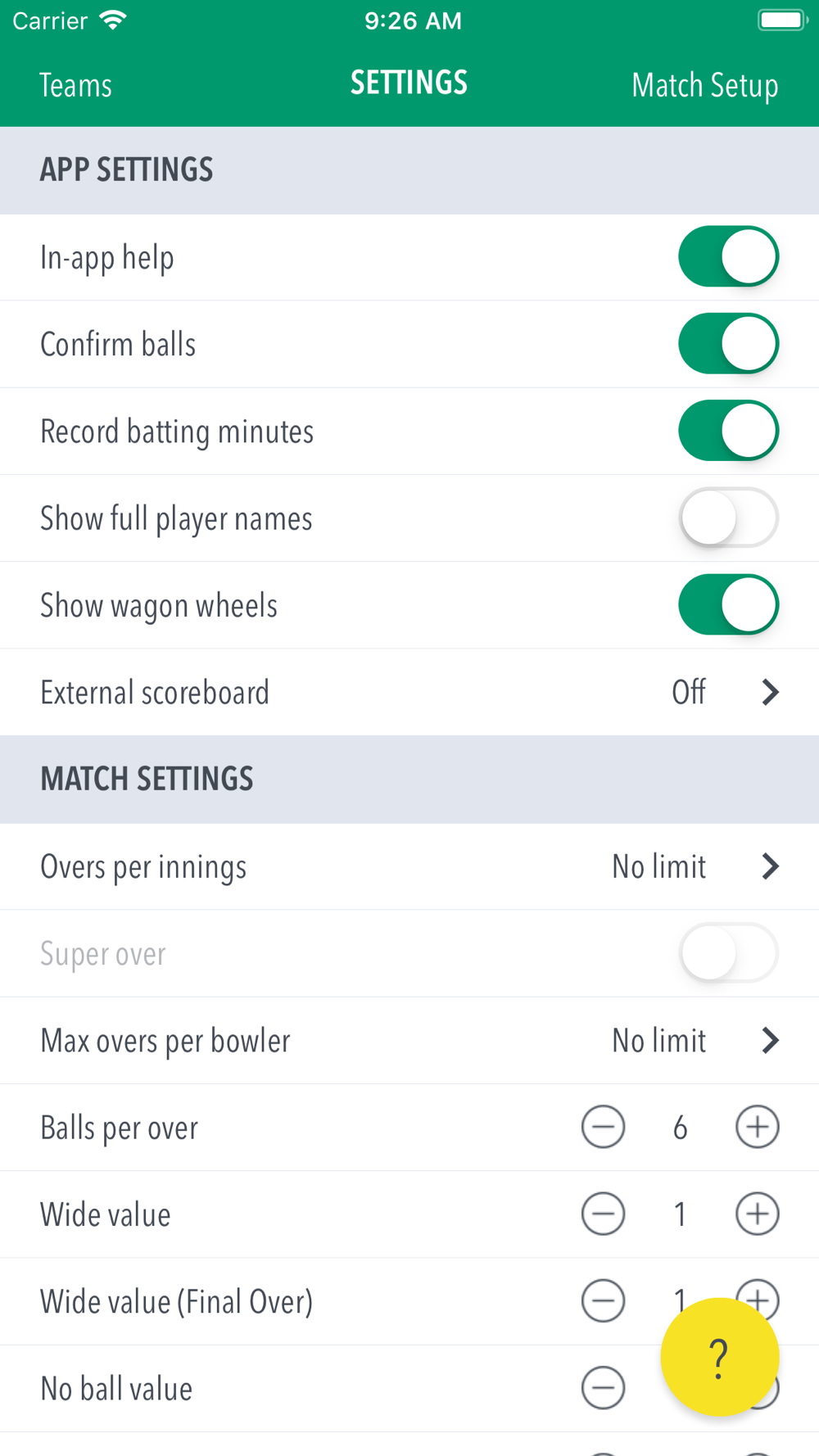This screenshot has width=819, height=1456.
Task: Increase Balls per over with plus icon
Action: pos(757,1127)
